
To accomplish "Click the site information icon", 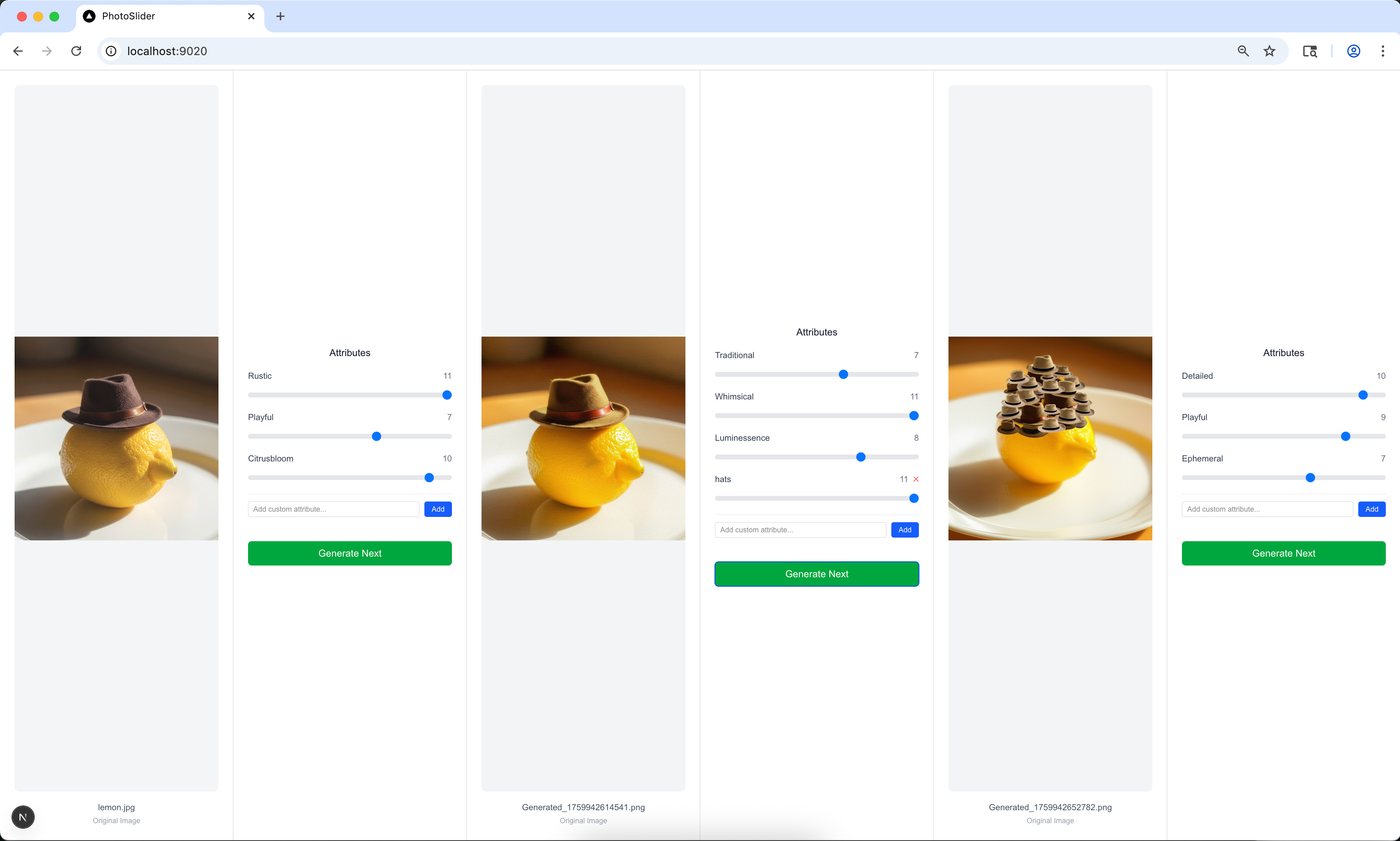I will point(111,51).
